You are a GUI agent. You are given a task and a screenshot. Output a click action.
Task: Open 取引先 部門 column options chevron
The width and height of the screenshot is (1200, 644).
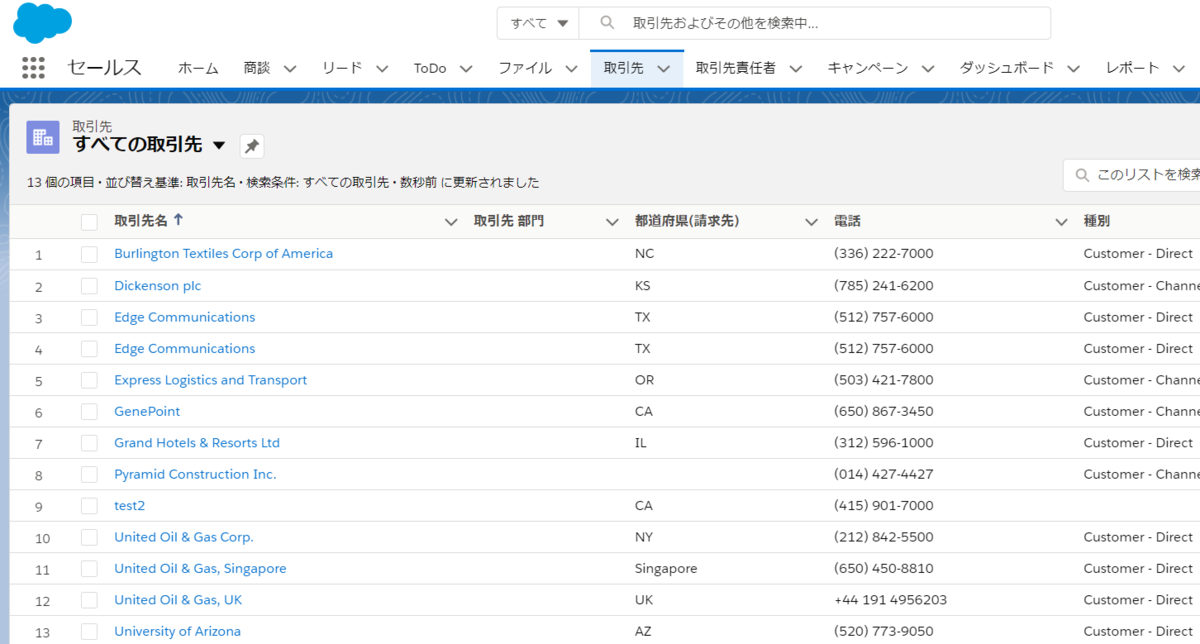(612, 222)
